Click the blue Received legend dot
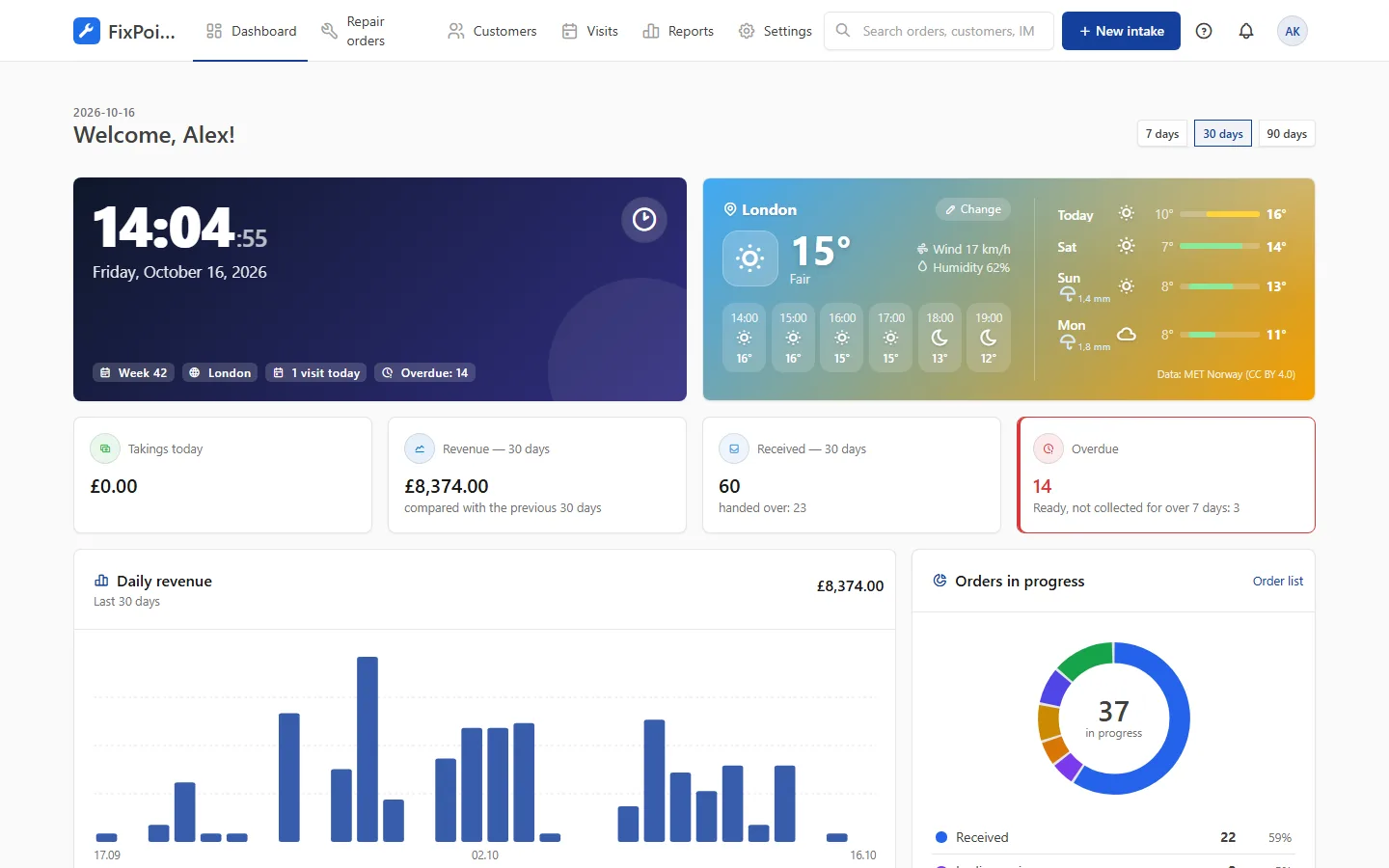The image size is (1389, 868). [x=941, y=837]
